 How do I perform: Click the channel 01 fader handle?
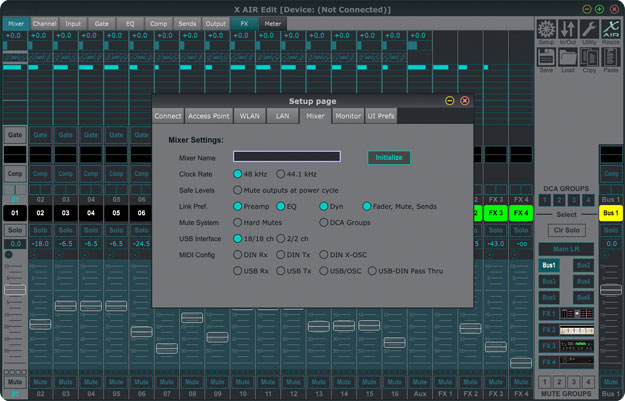pos(15,289)
